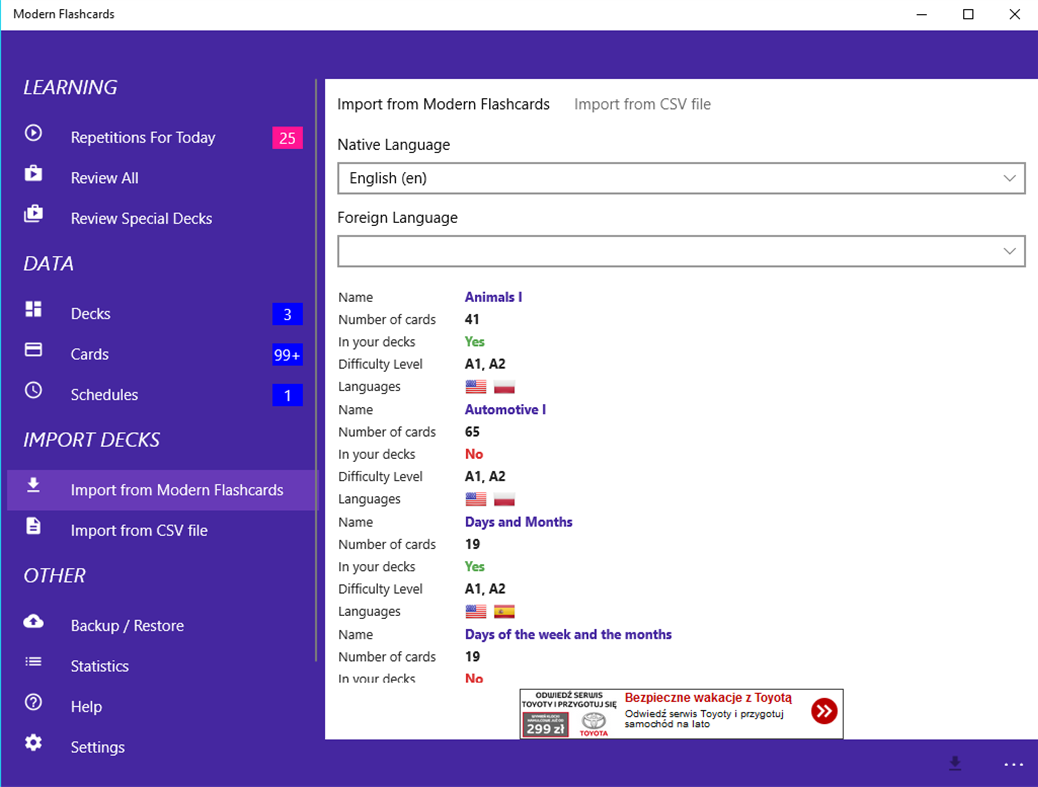Click the Decks grid icon
The height and width of the screenshot is (787, 1038).
[x=31, y=313]
